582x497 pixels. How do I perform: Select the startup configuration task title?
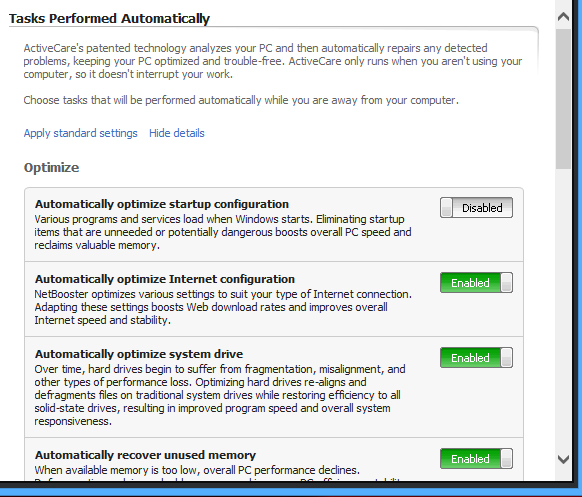[x=162, y=204]
